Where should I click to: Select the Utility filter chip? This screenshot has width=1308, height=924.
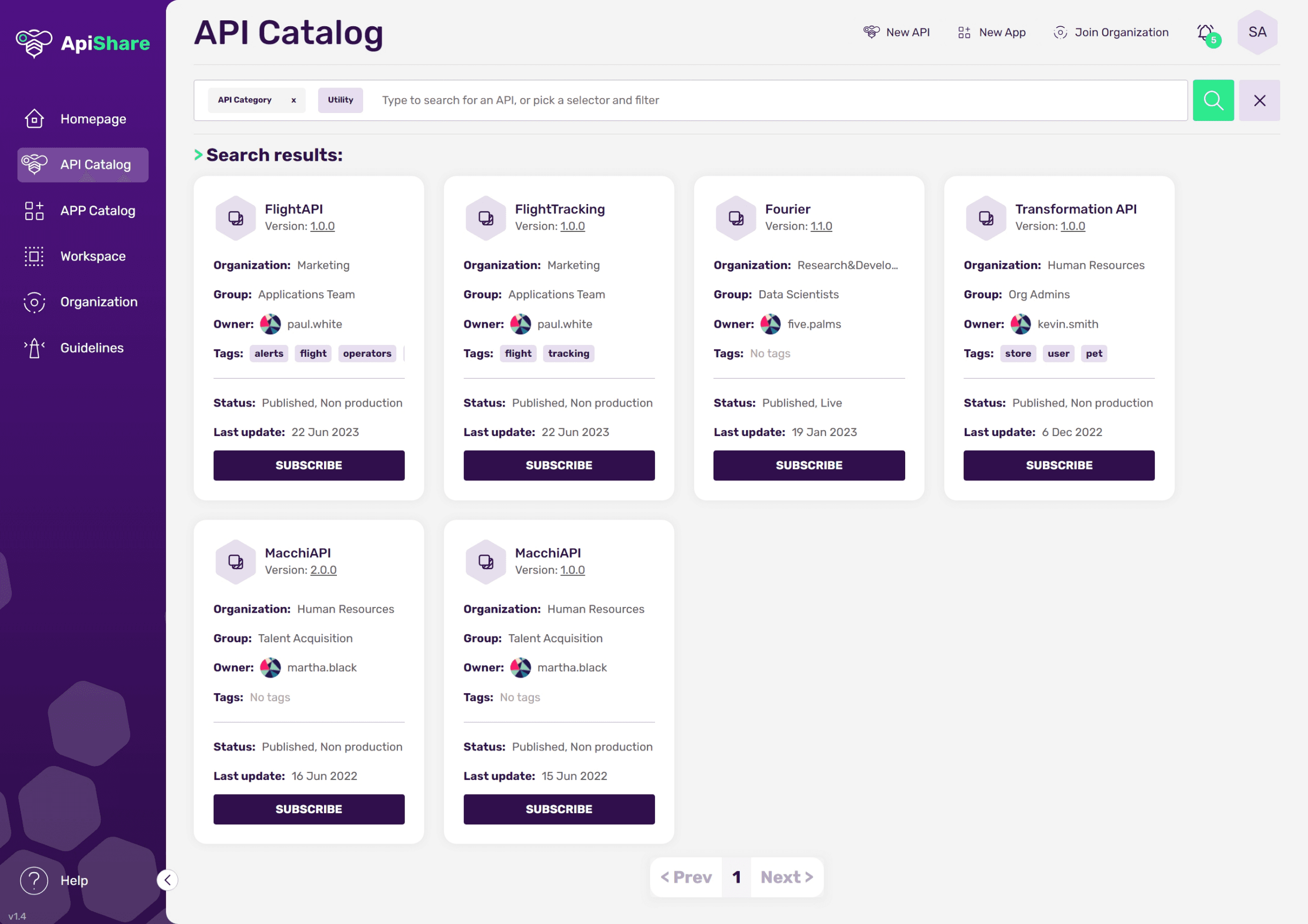[340, 100]
